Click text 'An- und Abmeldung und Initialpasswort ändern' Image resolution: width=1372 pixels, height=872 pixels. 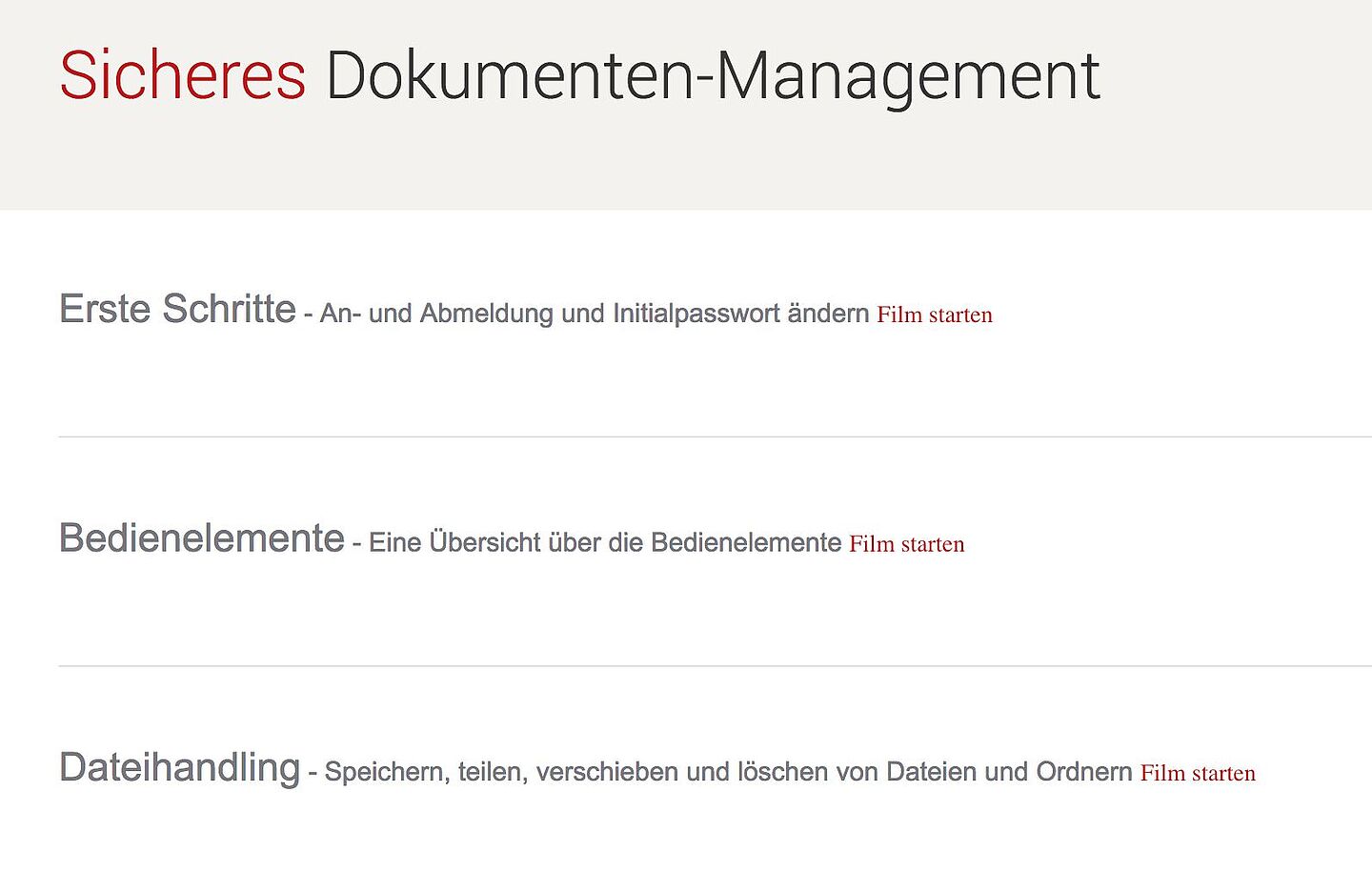pos(595,314)
